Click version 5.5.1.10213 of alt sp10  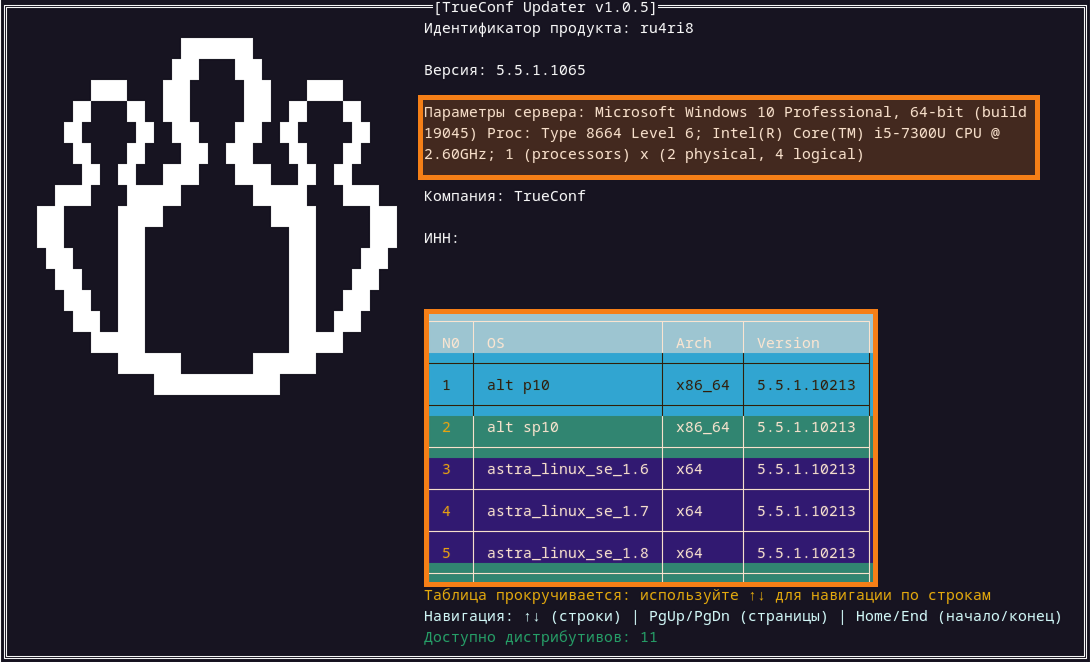coord(806,427)
